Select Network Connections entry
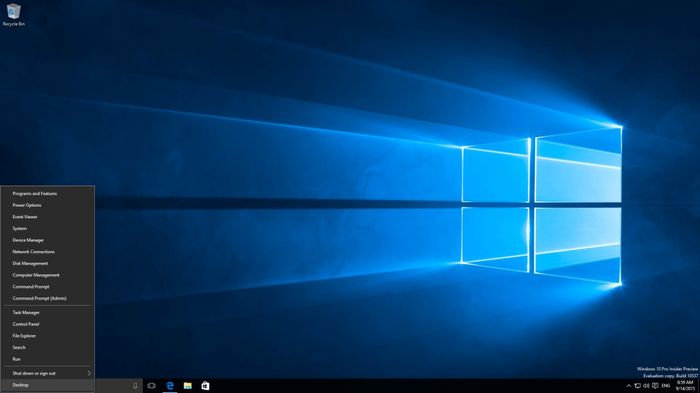The image size is (700, 393). click(48, 252)
